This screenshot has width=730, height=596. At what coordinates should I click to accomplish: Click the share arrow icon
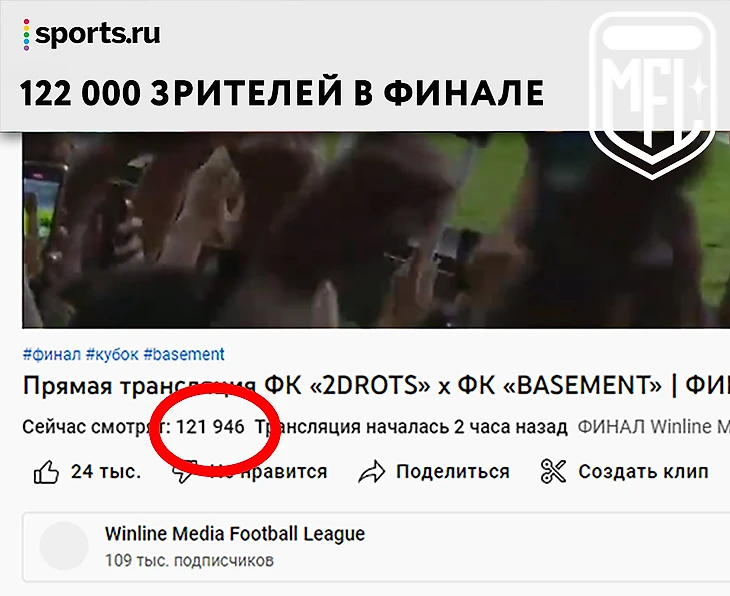click(x=372, y=472)
